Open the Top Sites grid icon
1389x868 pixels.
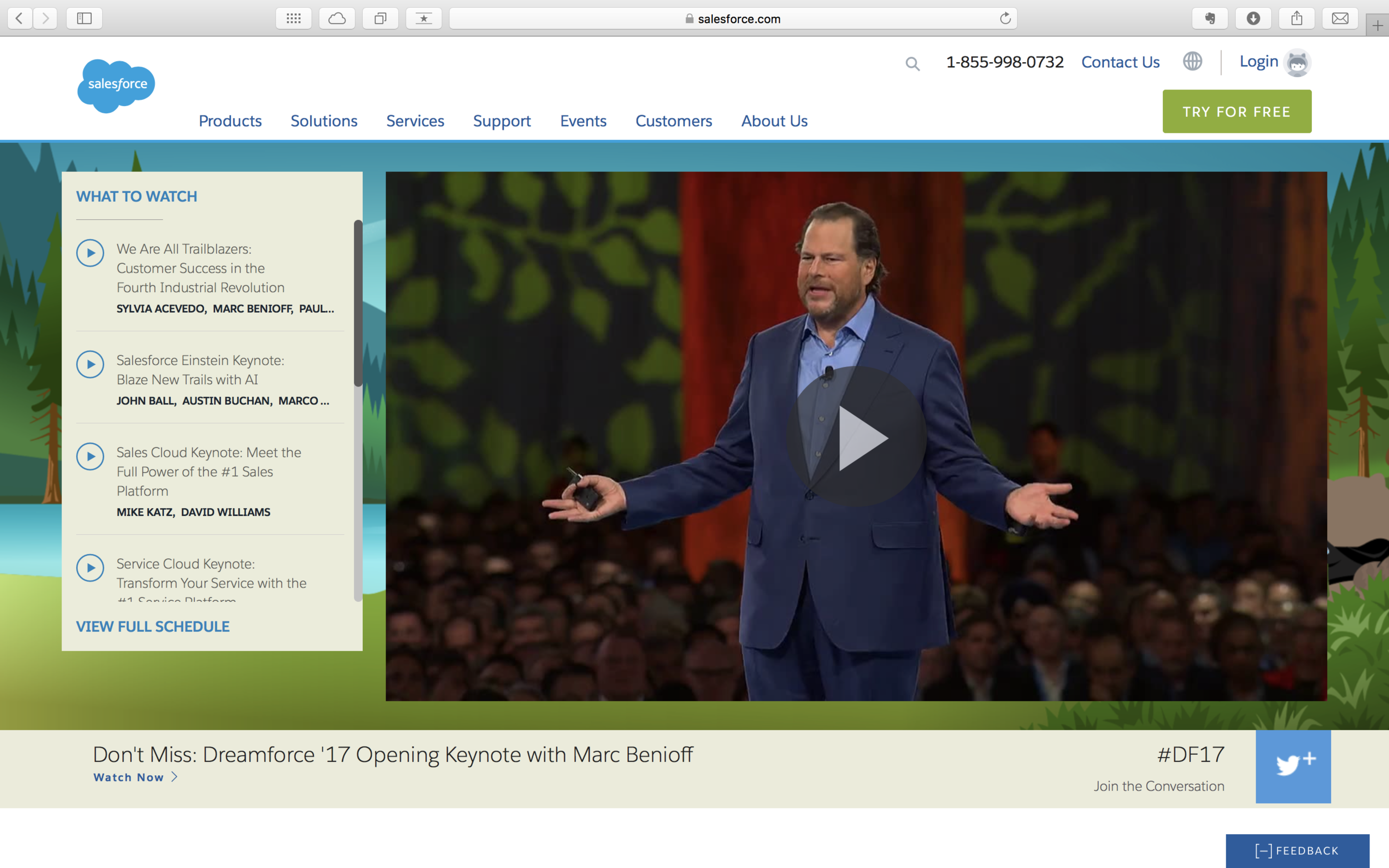(293, 18)
